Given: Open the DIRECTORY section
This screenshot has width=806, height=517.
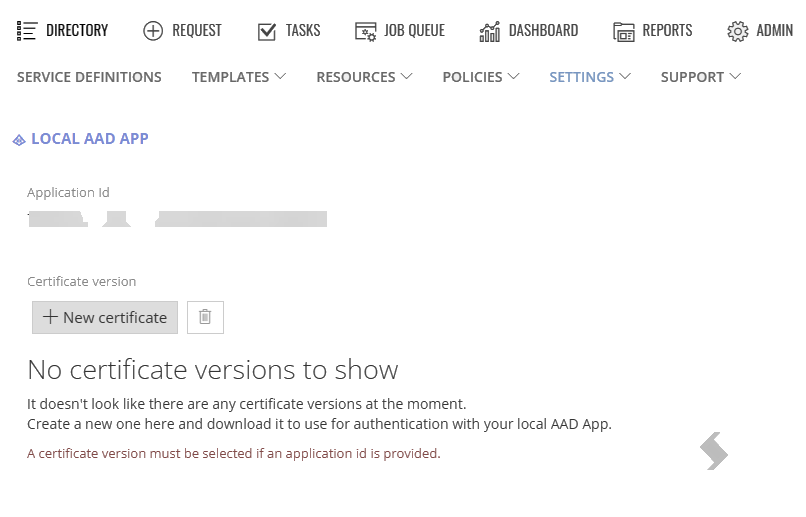Looking at the screenshot, I should point(77,31).
